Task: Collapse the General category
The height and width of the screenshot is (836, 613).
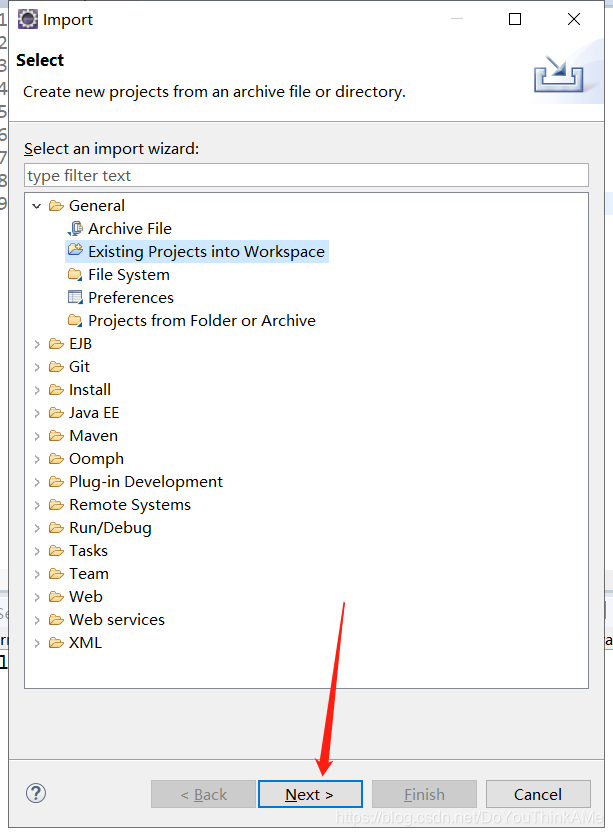Action: pos(36,206)
